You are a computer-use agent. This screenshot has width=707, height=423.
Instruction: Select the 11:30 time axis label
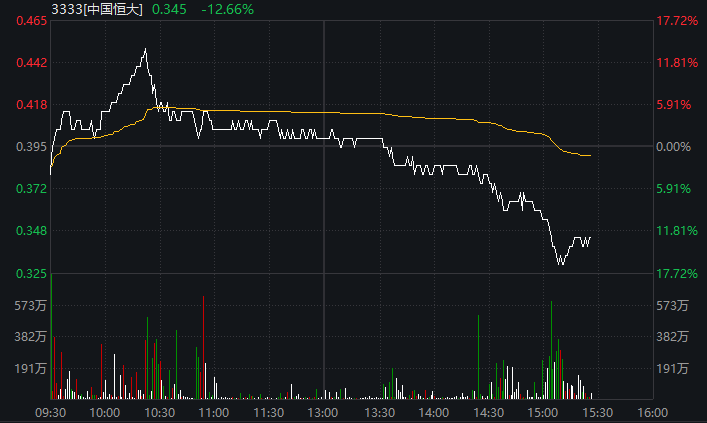click(269, 413)
